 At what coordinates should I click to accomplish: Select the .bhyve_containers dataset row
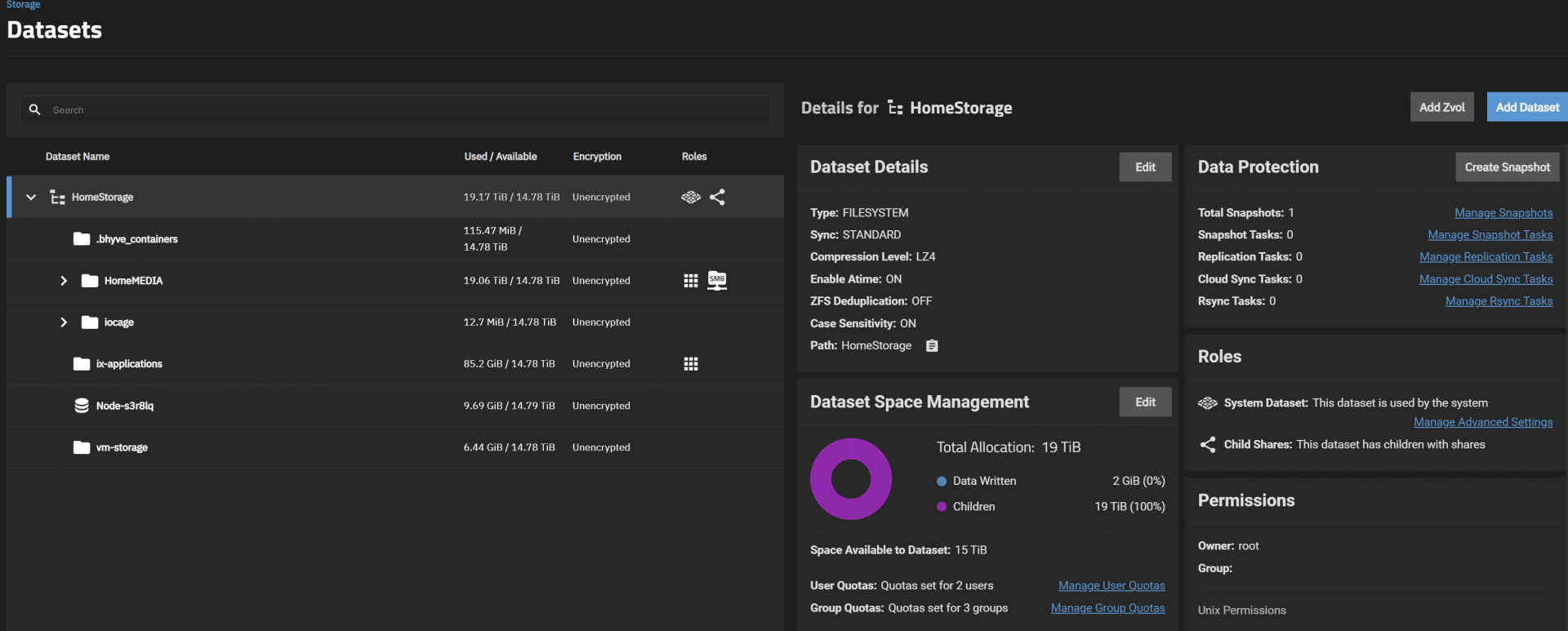coord(395,239)
